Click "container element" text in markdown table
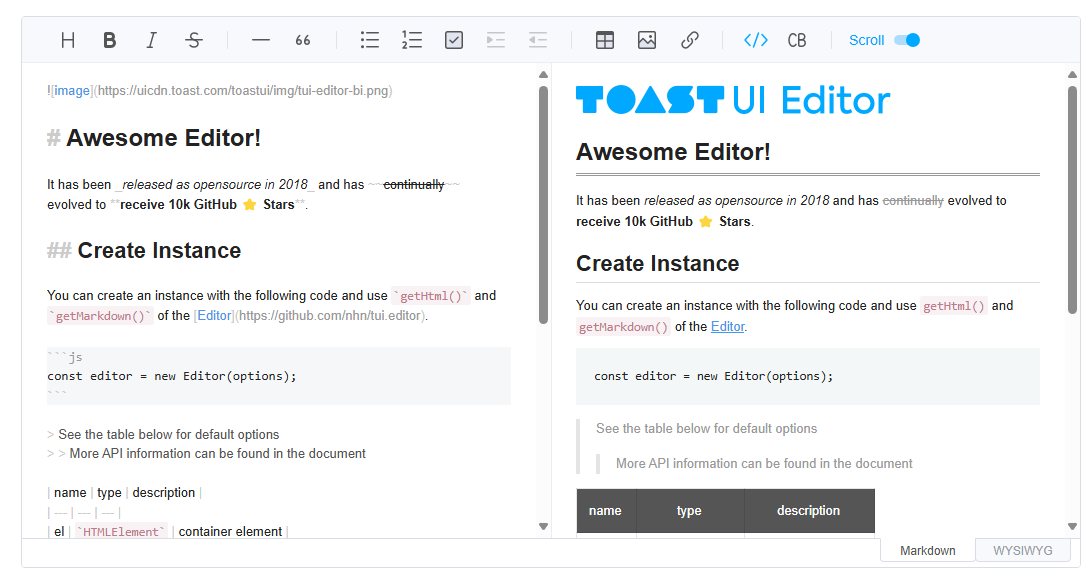Image resolution: width=1087 pixels, height=581 pixels. pos(230,532)
